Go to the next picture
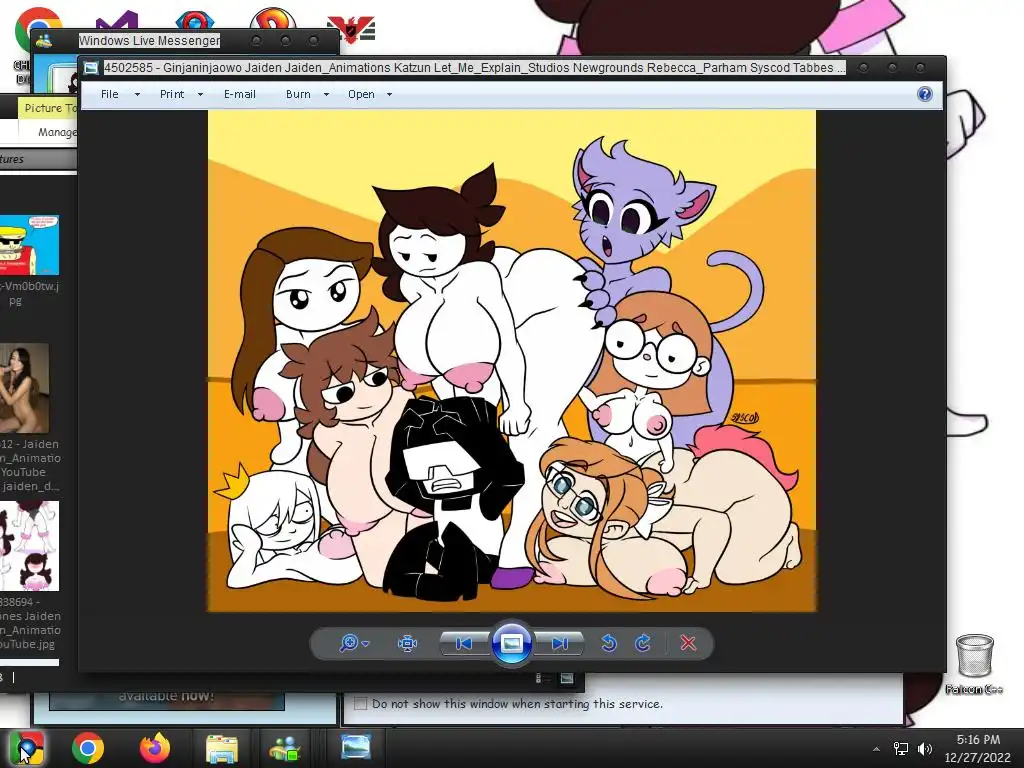Viewport: 1024px width, 768px height. (x=559, y=643)
